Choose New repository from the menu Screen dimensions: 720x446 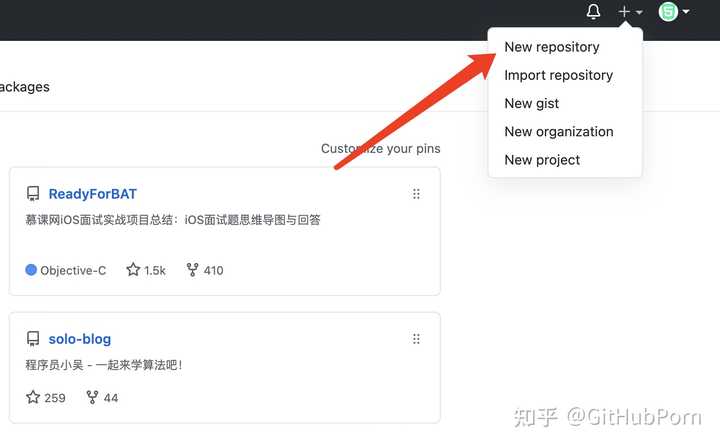click(551, 47)
